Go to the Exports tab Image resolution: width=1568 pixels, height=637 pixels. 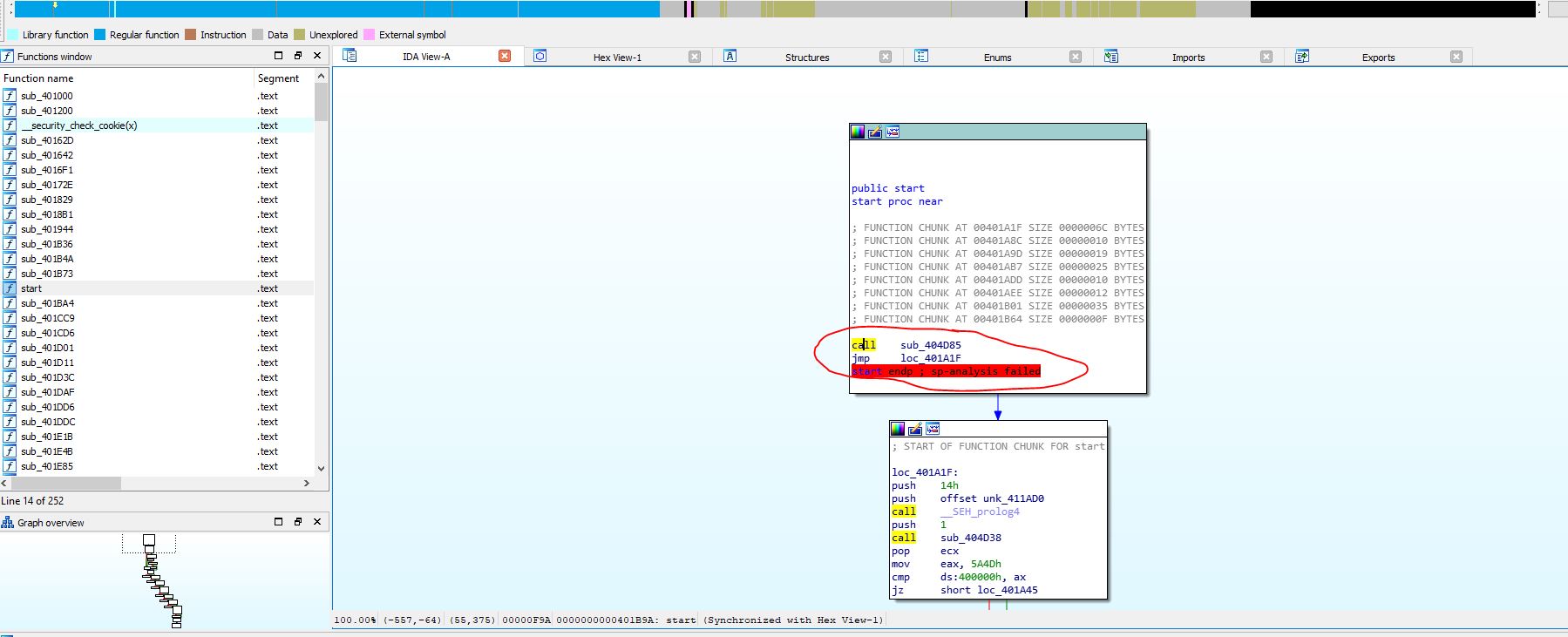click(x=1378, y=58)
